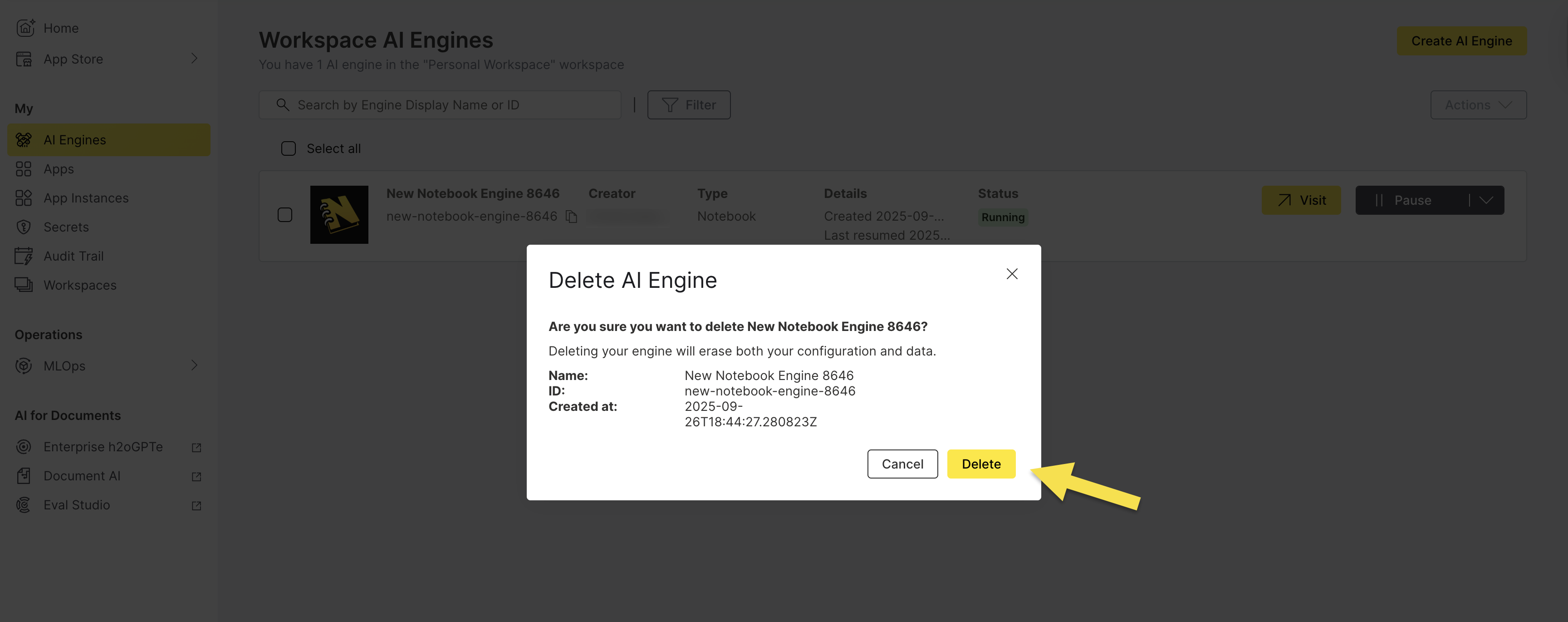Click Delete to confirm engine deletion

[x=981, y=464]
